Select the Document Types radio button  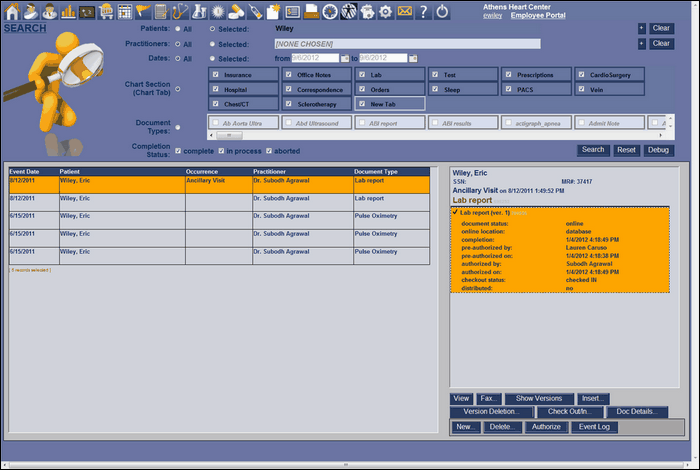(x=178, y=127)
